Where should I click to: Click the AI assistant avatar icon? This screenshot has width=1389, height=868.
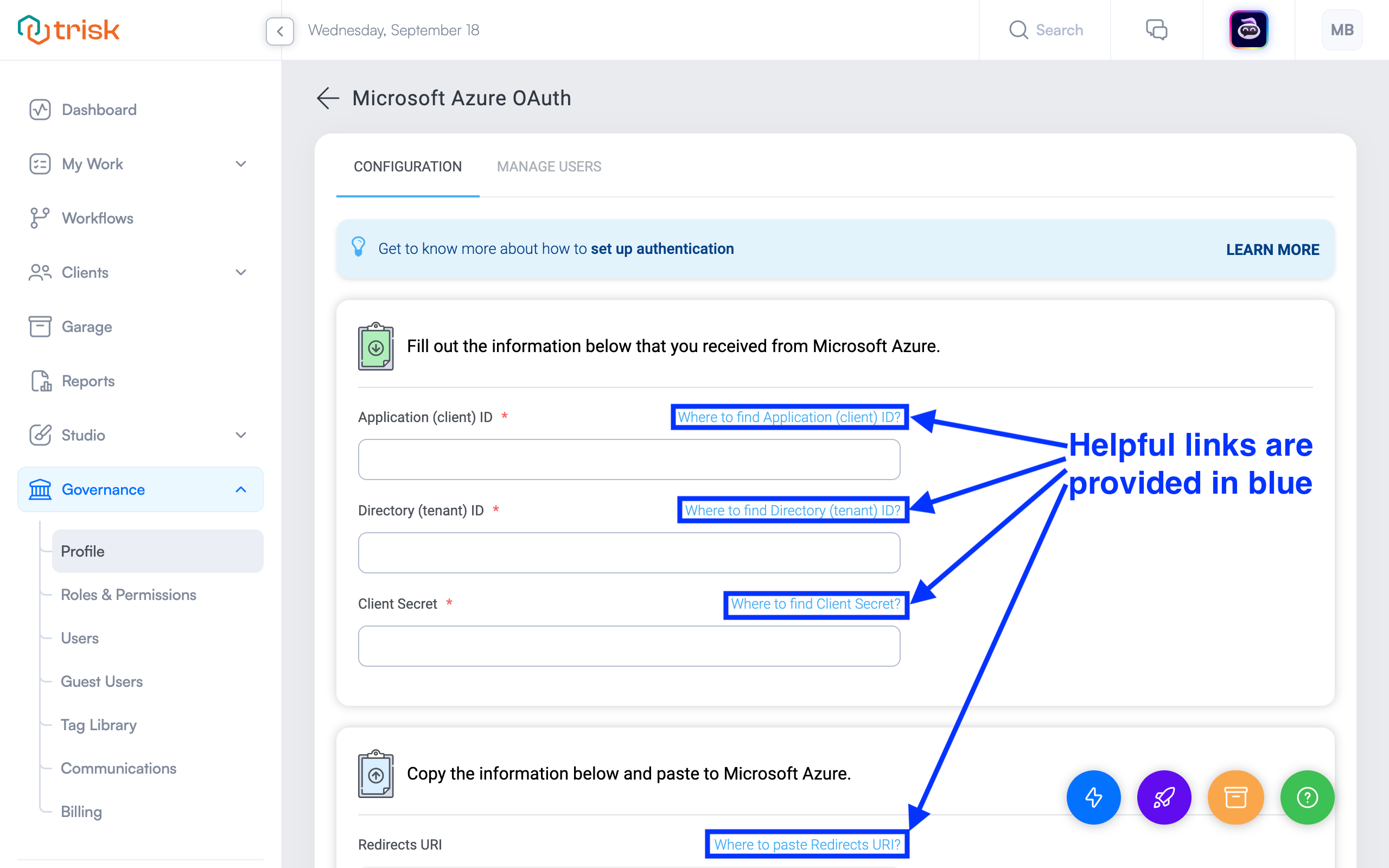coord(1248,30)
